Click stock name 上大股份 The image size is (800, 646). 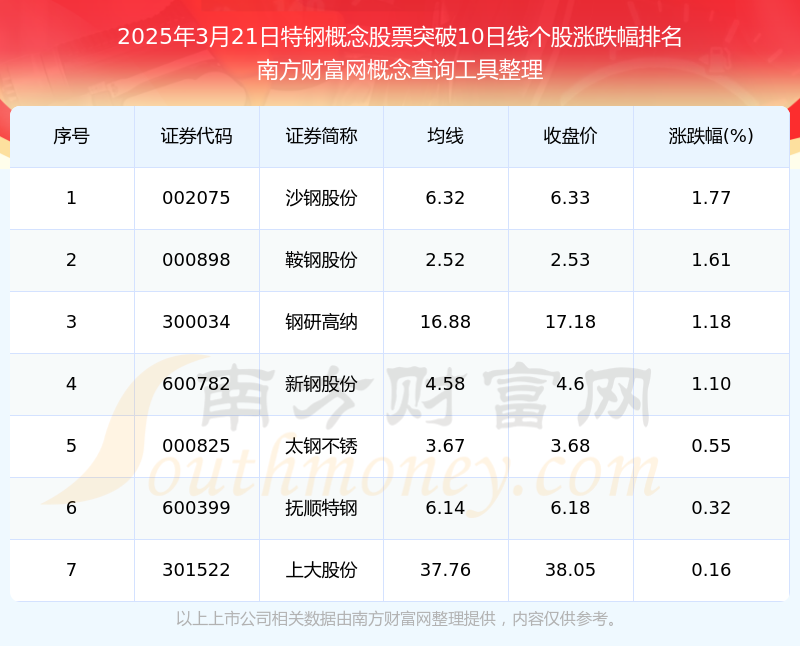click(321, 570)
